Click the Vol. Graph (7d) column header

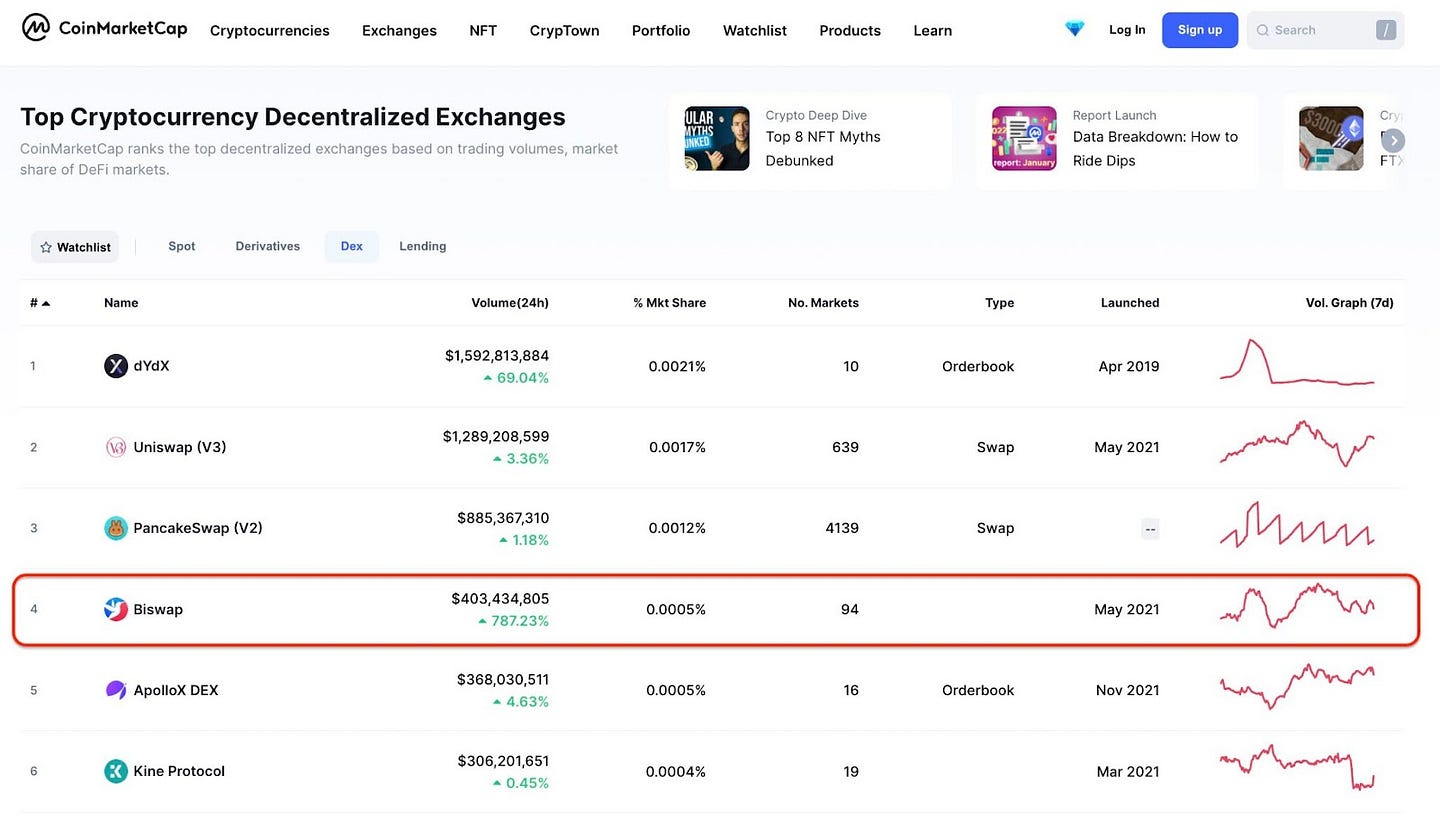click(x=1349, y=303)
